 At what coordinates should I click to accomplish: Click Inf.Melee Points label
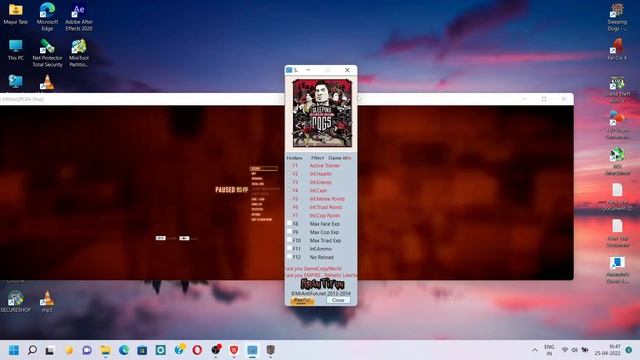327,199
